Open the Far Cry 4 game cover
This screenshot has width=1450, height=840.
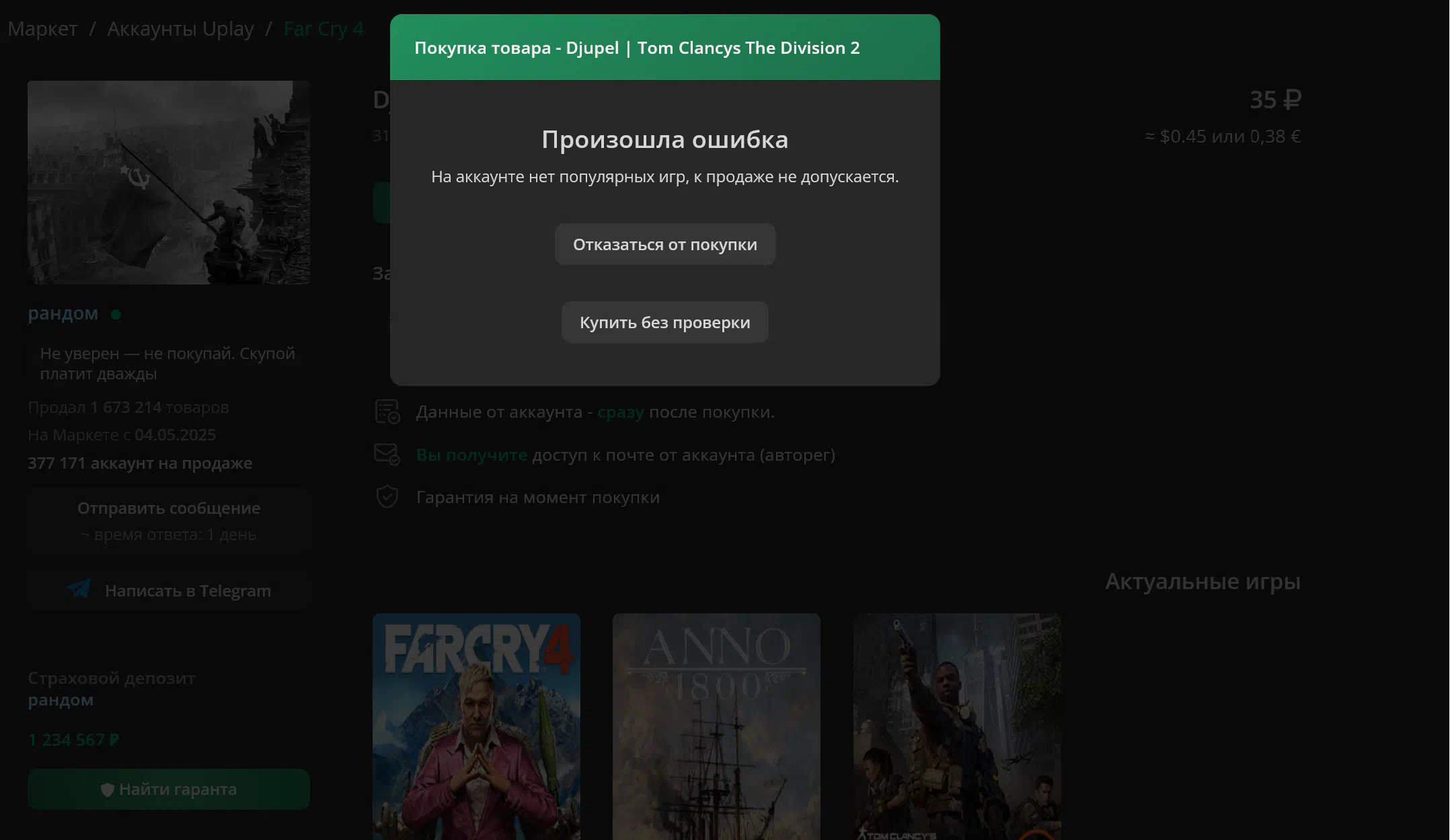[476, 726]
